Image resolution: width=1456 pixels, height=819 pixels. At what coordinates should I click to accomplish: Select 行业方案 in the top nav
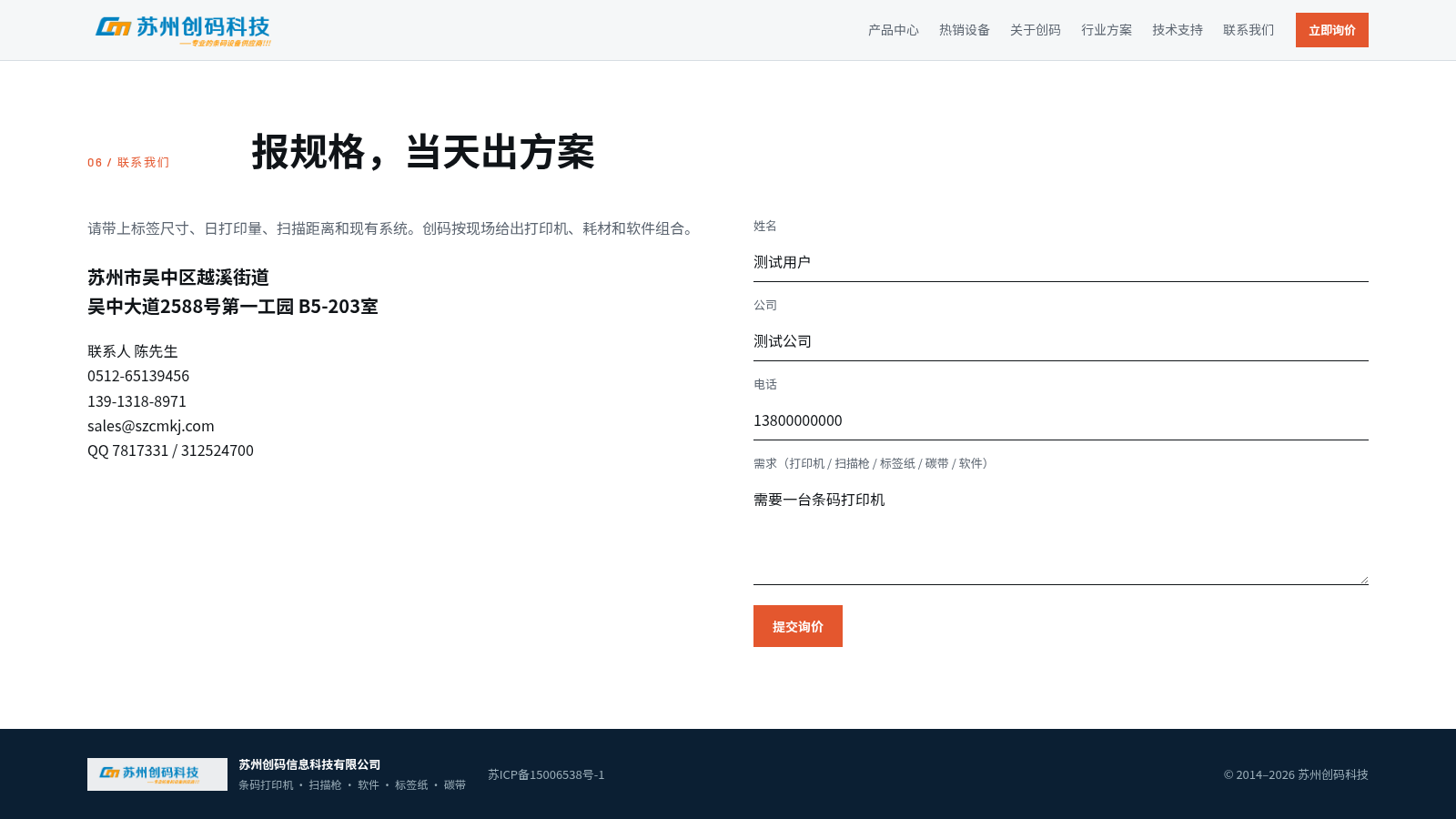1107,30
